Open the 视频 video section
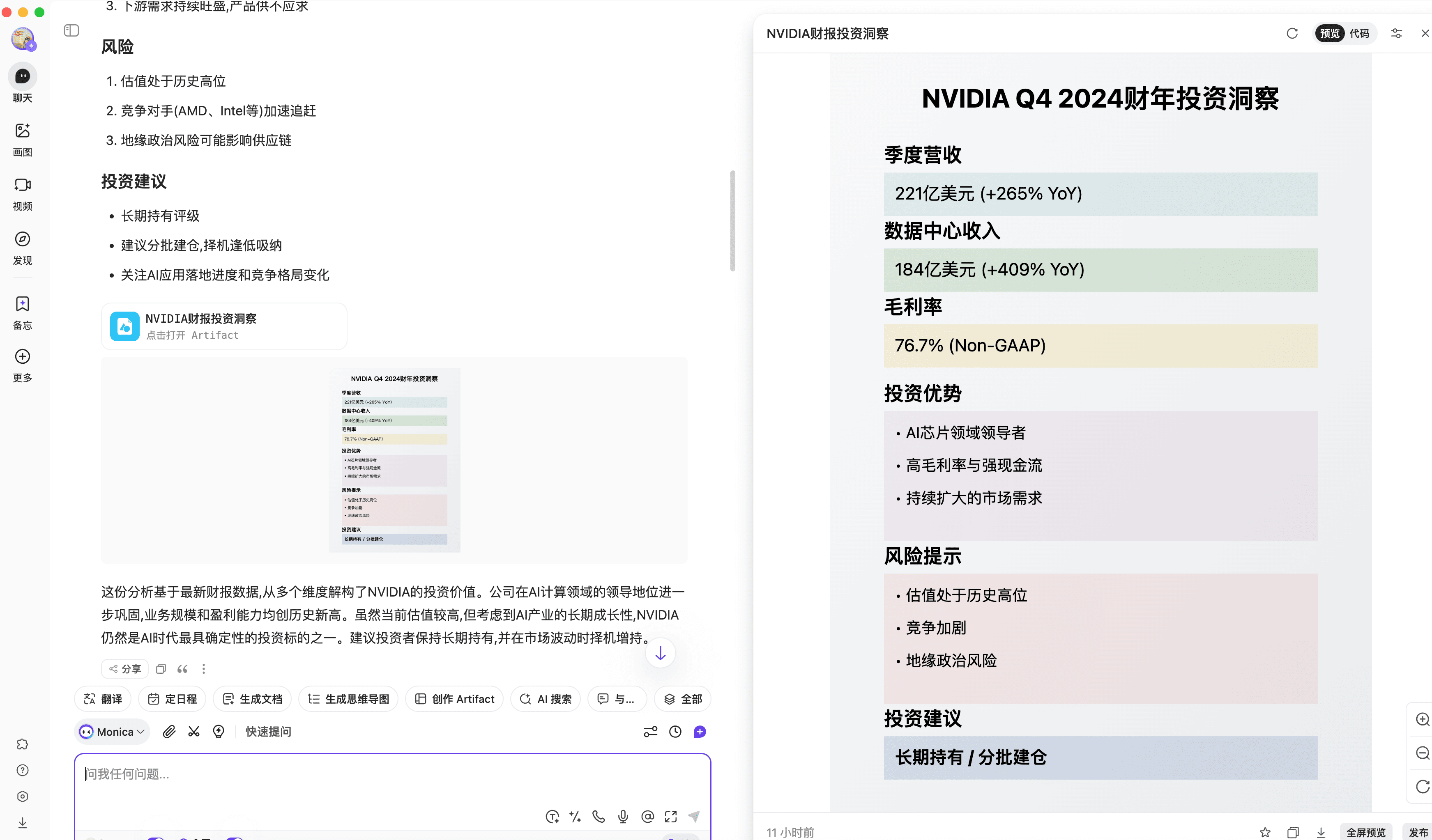1432x840 pixels. [23, 194]
